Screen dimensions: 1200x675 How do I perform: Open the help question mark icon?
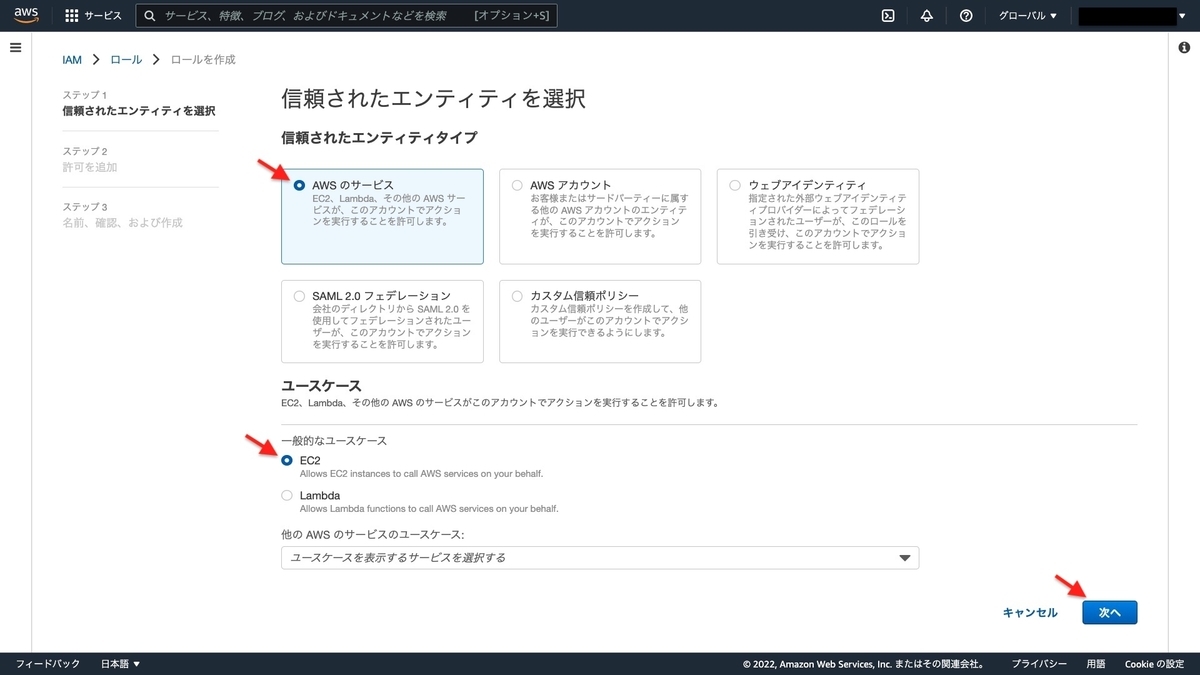point(966,16)
